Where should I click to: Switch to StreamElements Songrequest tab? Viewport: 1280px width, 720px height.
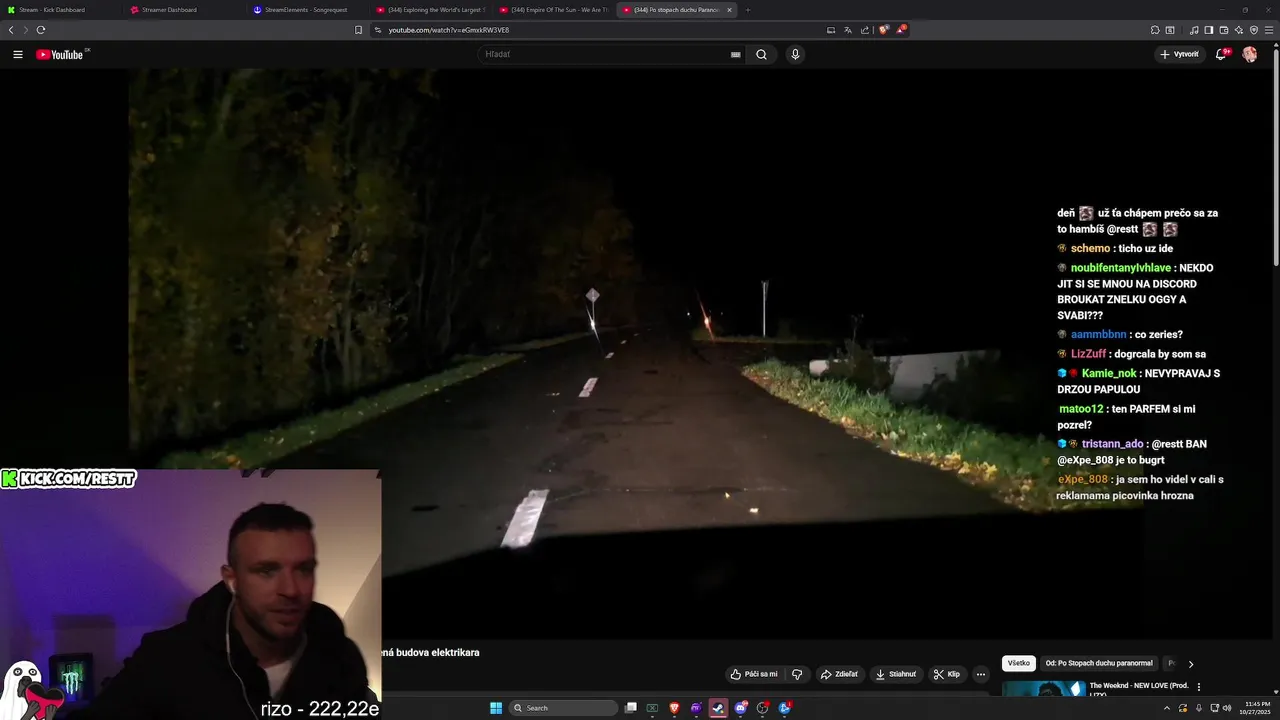point(309,10)
